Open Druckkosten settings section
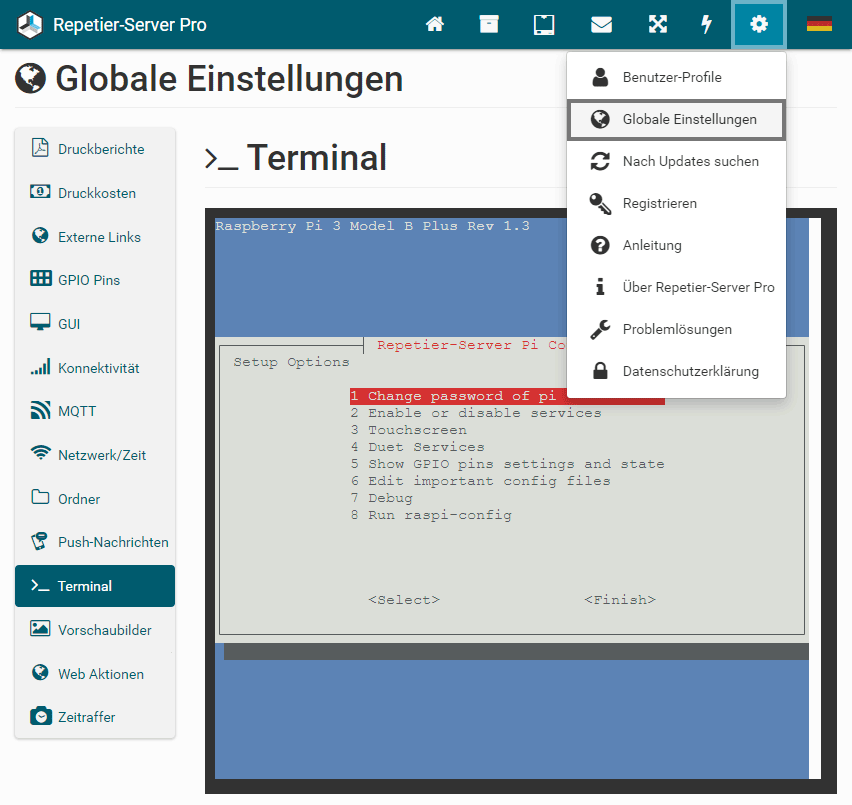Image resolution: width=852 pixels, height=805 pixels. click(x=95, y=193)
